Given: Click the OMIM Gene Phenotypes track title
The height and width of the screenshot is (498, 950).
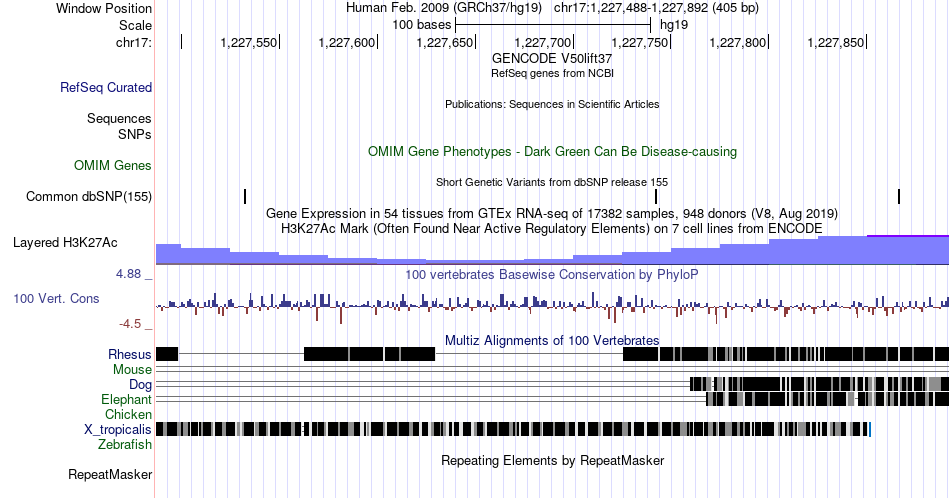Looking at the screenshot, I should 552,151.
